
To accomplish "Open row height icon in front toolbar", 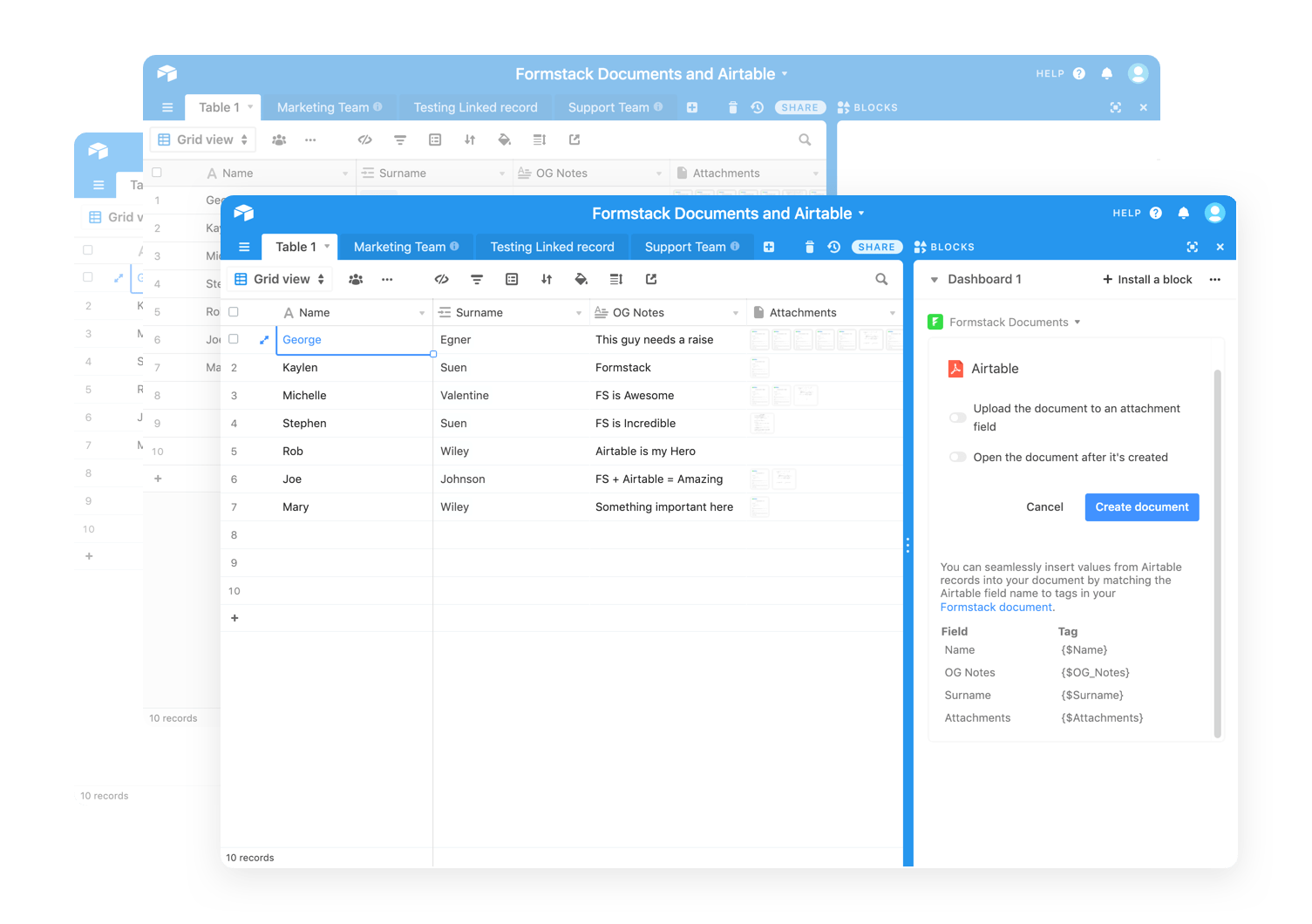I will click(x=616, y=279).
